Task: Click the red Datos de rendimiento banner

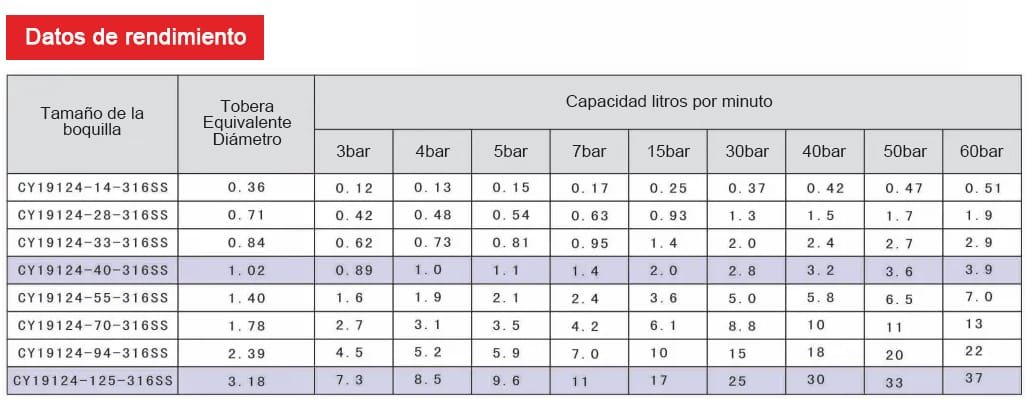Action: click(135, 38)
